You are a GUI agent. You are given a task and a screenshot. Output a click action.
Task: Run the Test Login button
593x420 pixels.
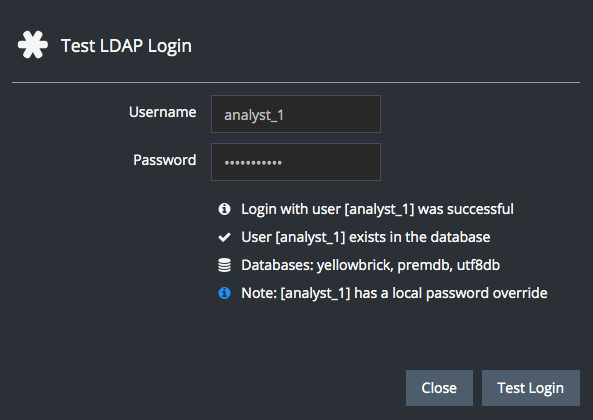531,388
